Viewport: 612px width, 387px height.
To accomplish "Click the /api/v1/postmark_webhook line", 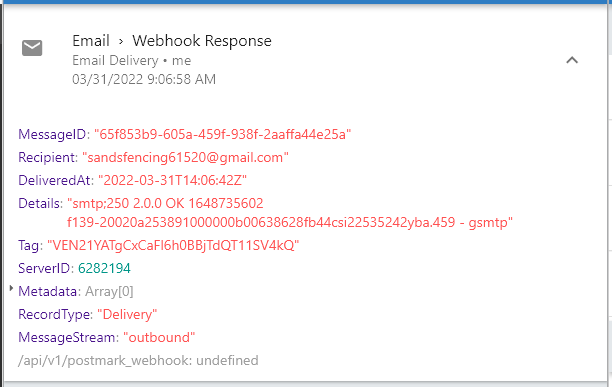I will click(x=138, y=360).
